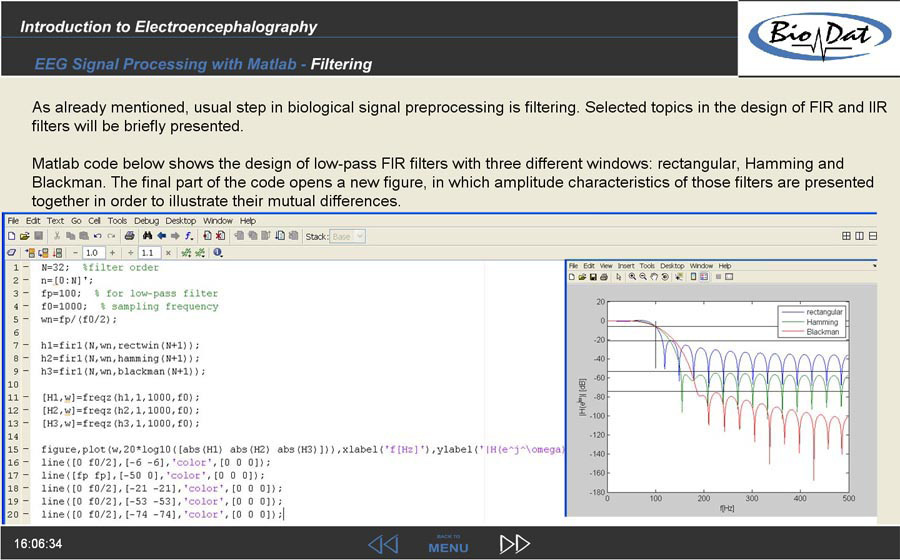Select the Rotate 3D tool in figure

[x=665, y=277]
